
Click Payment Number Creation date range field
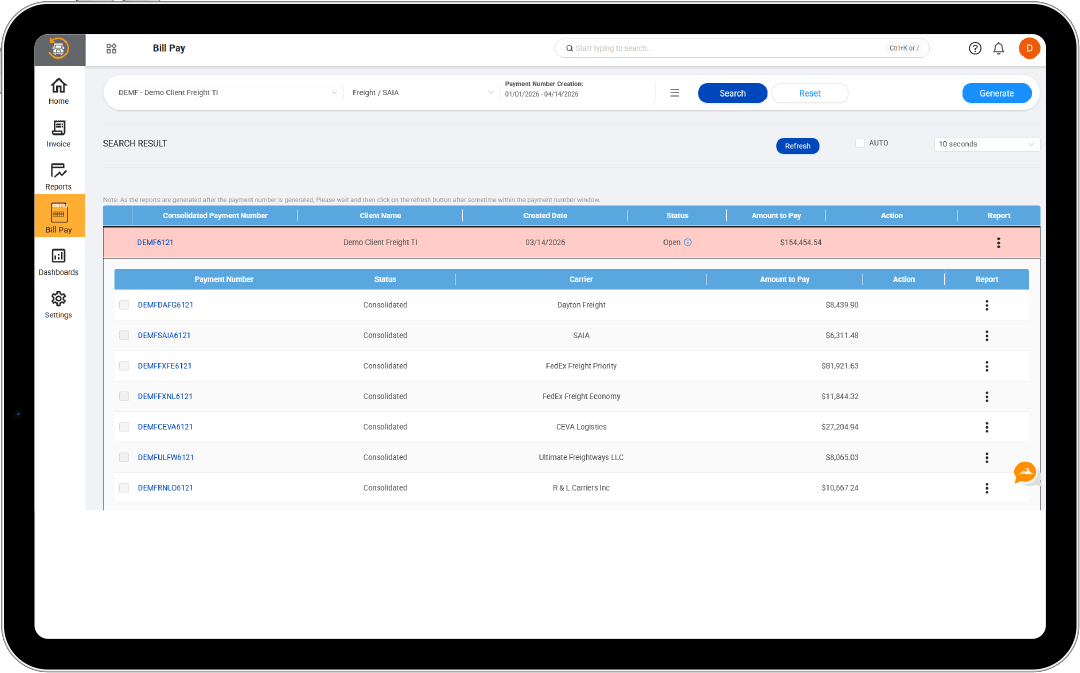point(577,90)
